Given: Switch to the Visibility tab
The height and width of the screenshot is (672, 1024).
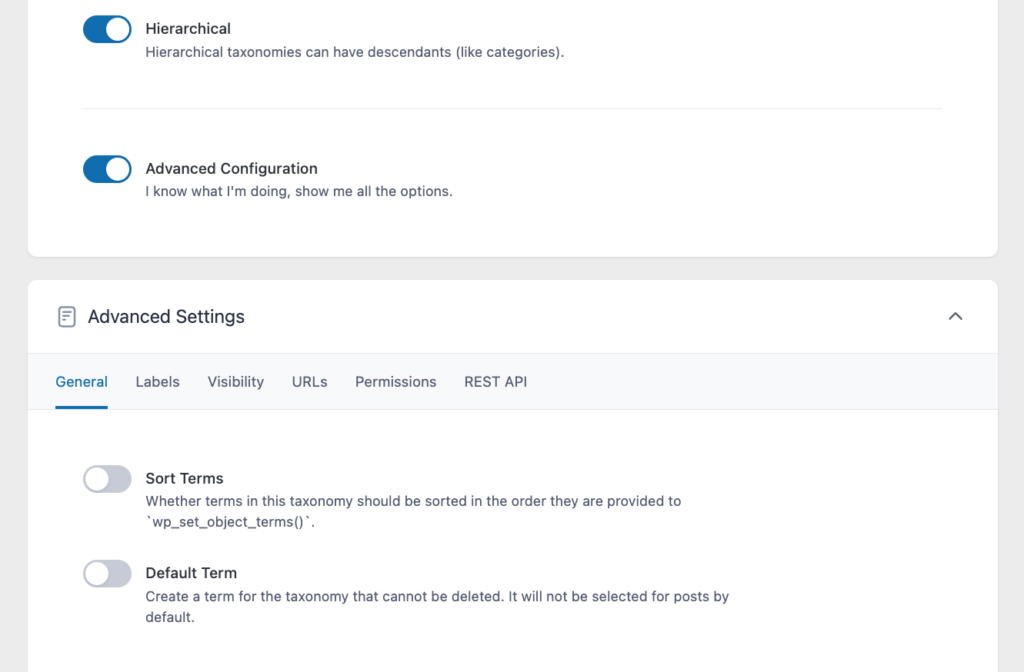Looking at the screenshot, I should click(236, 382).
